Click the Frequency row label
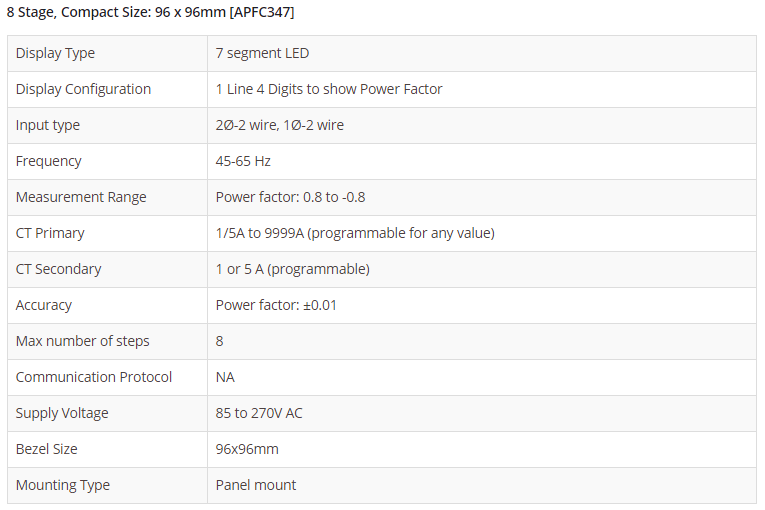 (49, 161)
